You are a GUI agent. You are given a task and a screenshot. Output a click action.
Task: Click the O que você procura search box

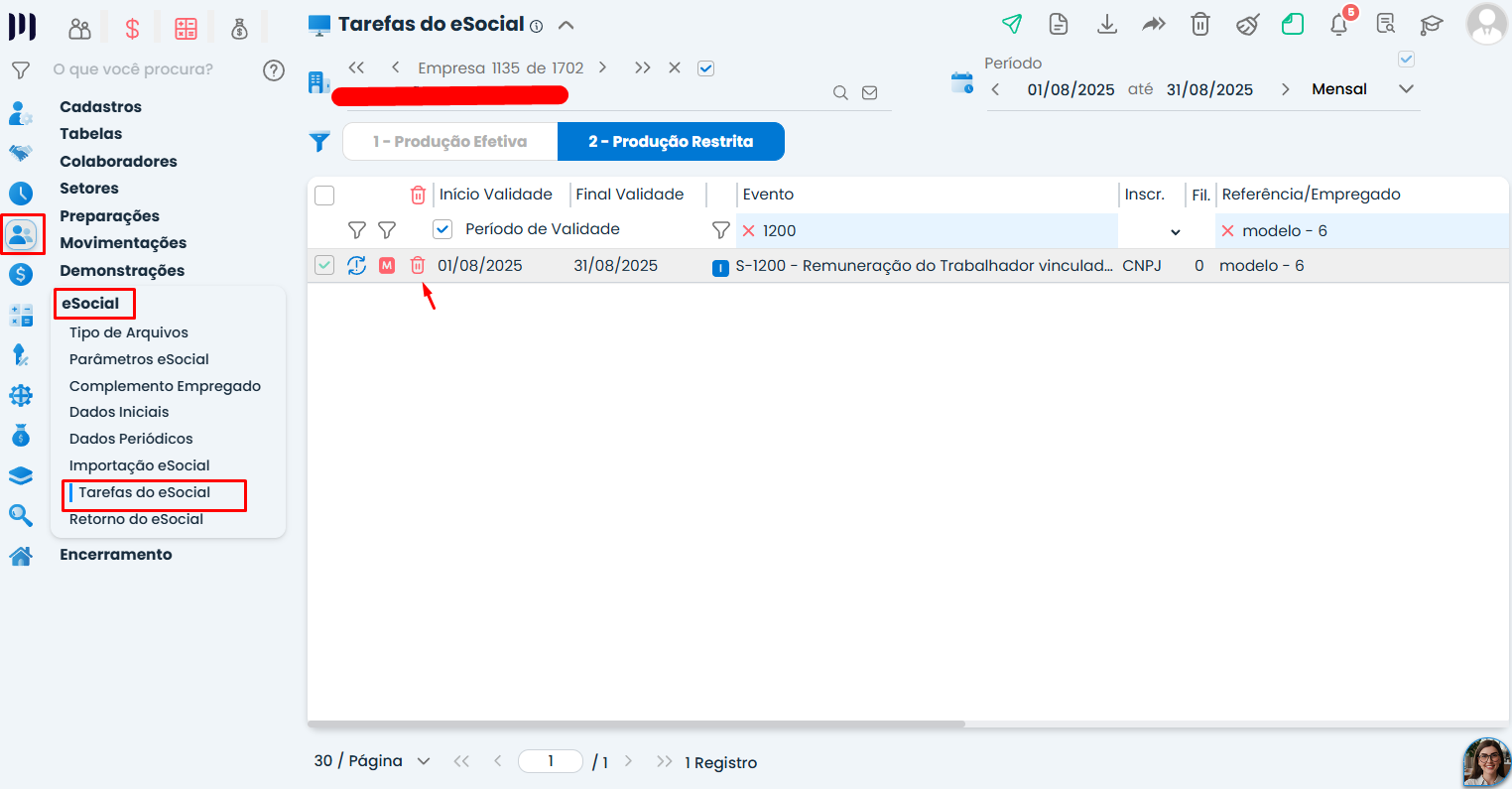point(133,69)
